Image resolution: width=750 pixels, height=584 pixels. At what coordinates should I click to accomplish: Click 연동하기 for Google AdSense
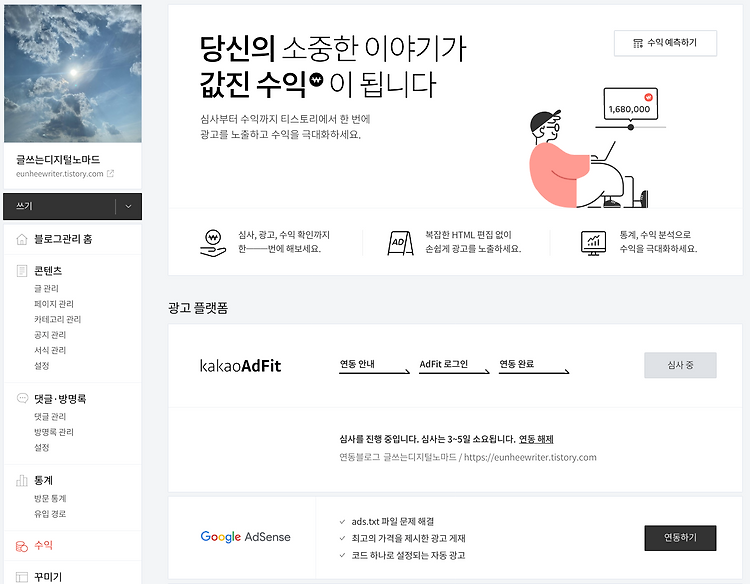pyautogui.click(x=680, y=538)
